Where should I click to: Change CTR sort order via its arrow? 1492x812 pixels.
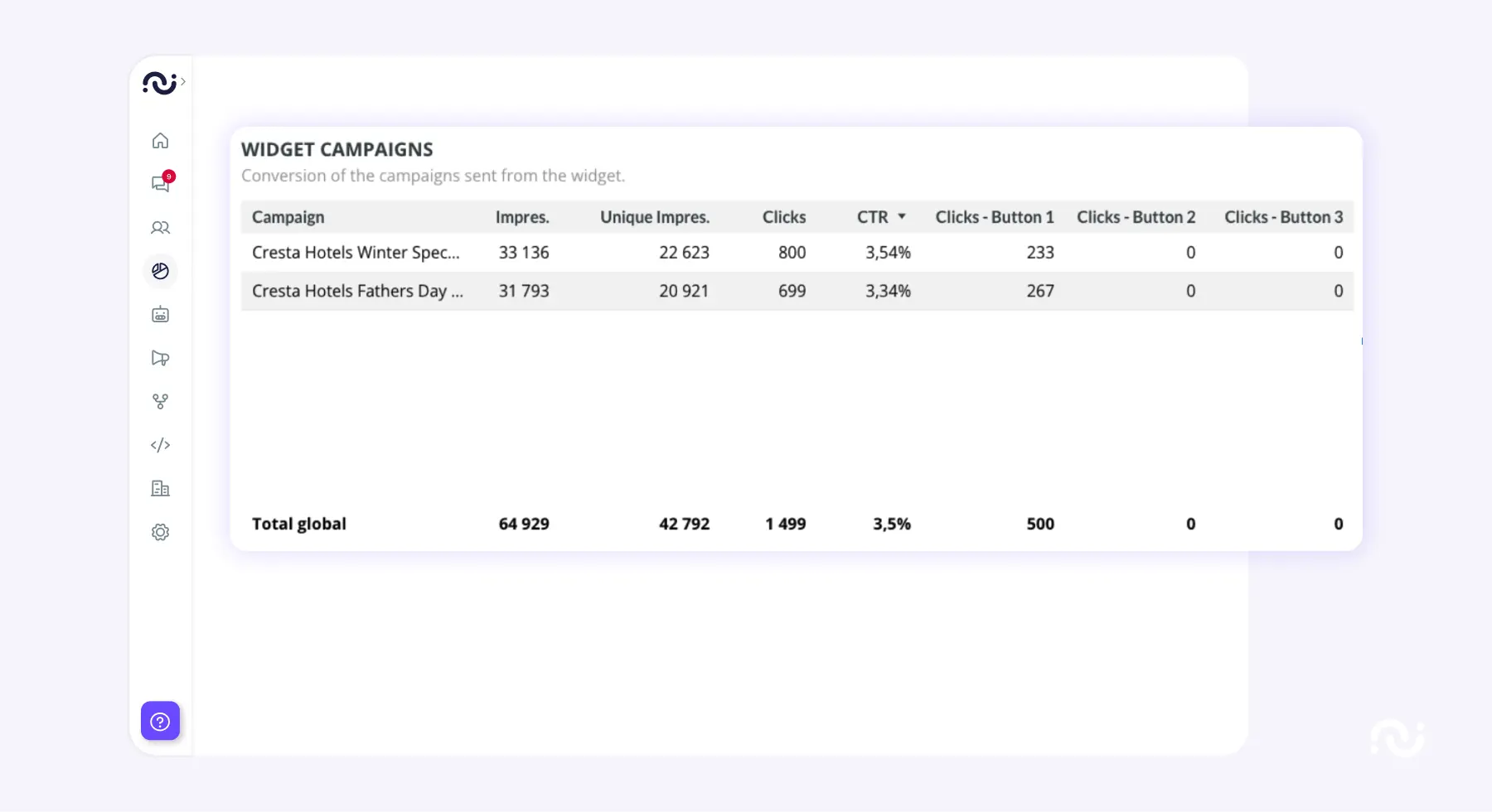coord(903,216)
